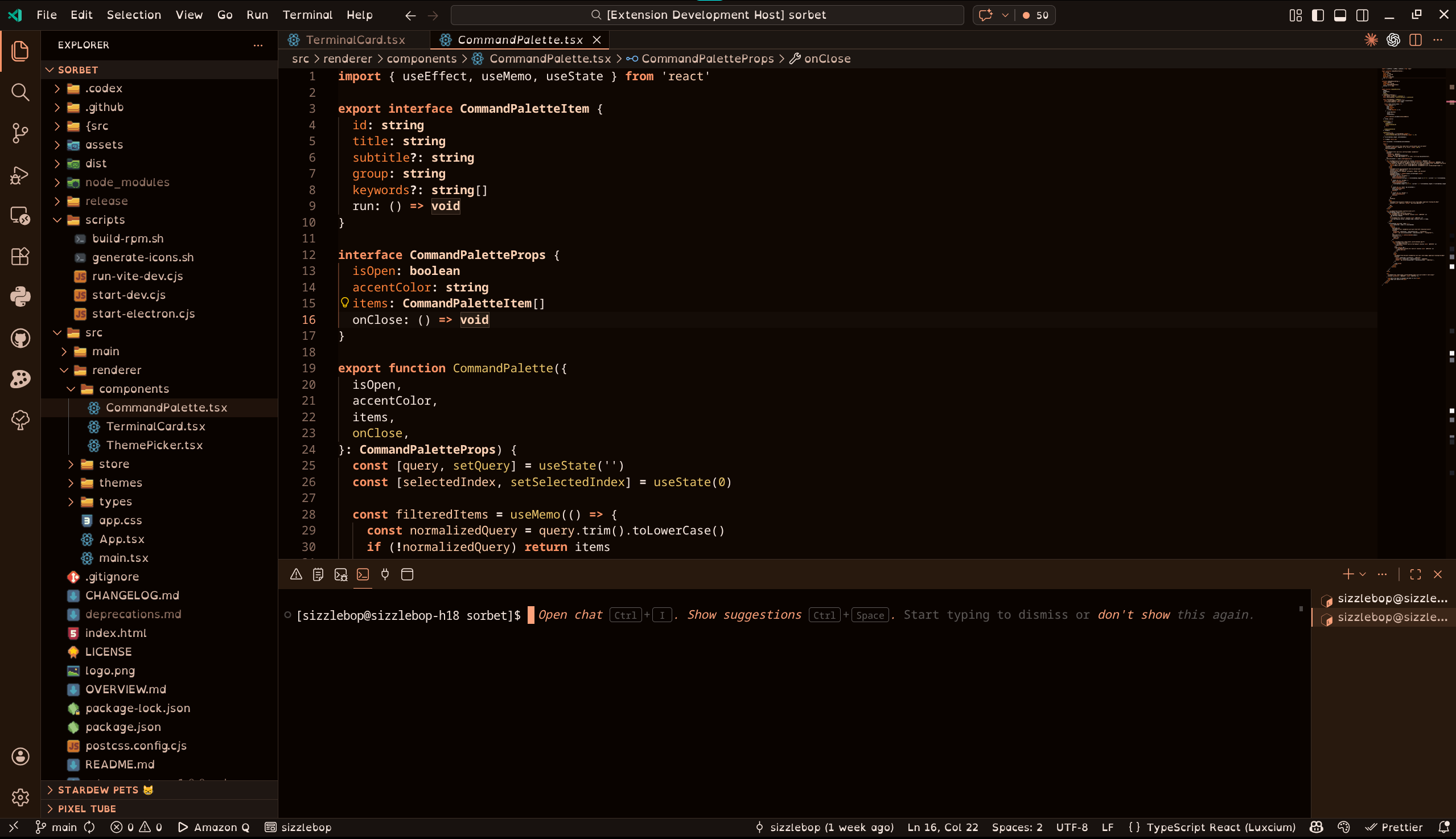Click the split editor right icon
1456x839 pixels.
[x=1415, y=40]
